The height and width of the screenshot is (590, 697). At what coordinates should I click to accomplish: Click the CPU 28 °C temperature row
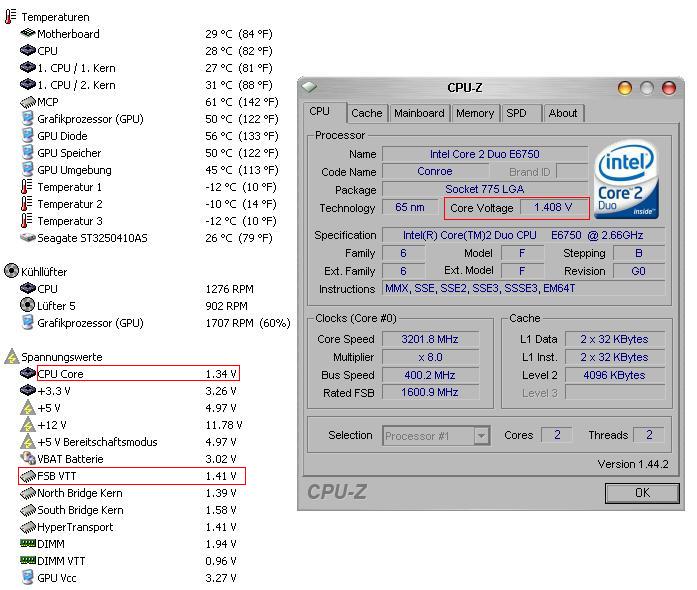pos(146,51)
